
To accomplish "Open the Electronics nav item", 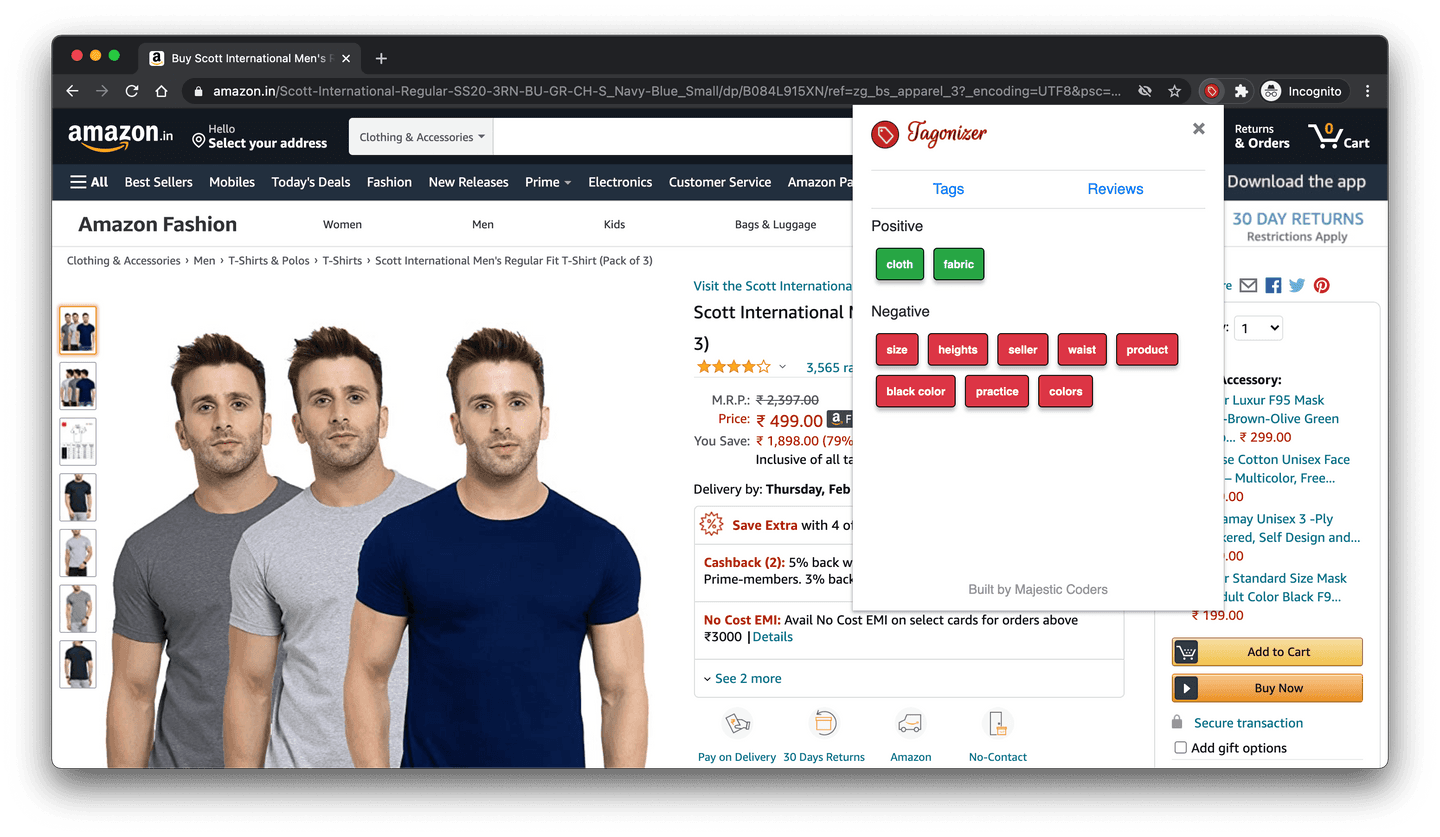I will point(620,182).
